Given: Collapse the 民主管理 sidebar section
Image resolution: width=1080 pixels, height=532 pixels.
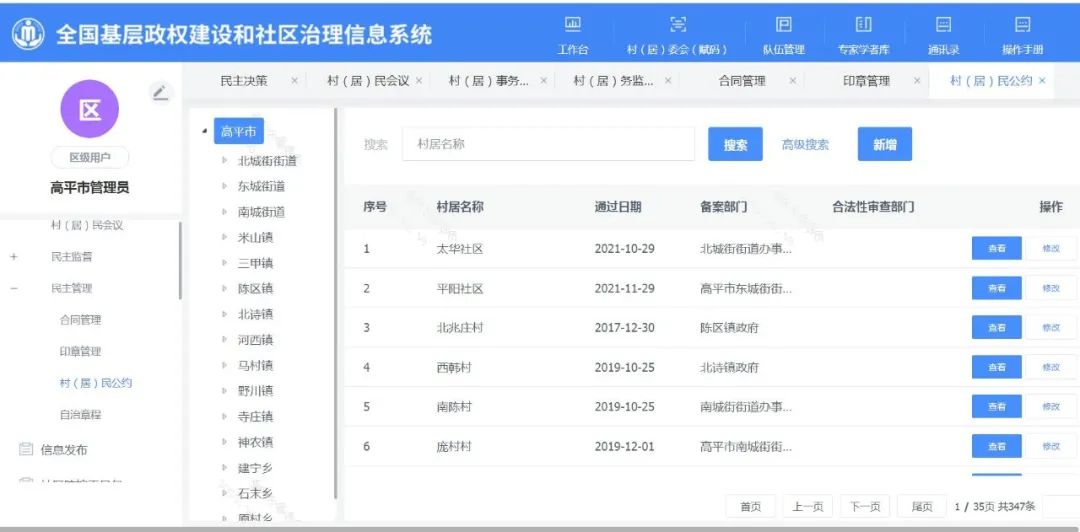Looking at the screenshot, I should point(14,288).
